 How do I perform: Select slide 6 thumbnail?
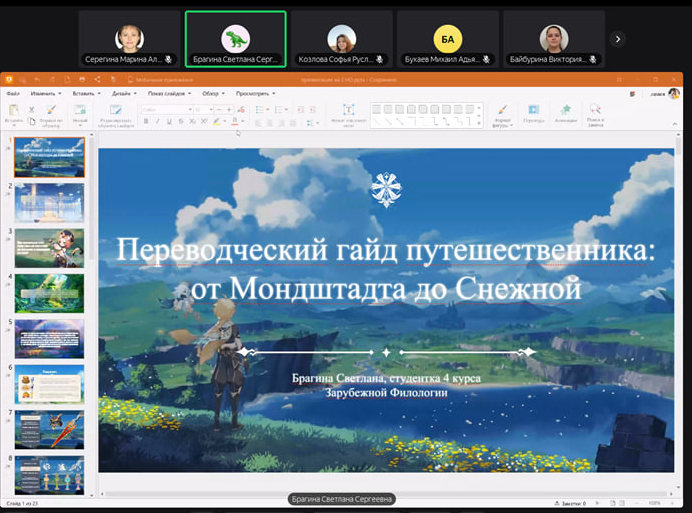click(49, 384)
